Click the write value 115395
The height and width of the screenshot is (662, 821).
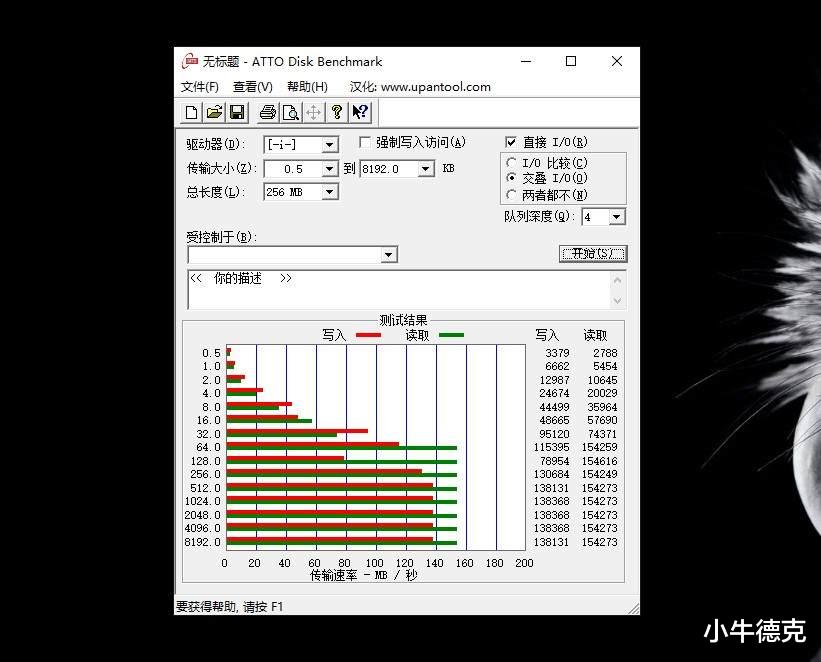pos(551,447)
